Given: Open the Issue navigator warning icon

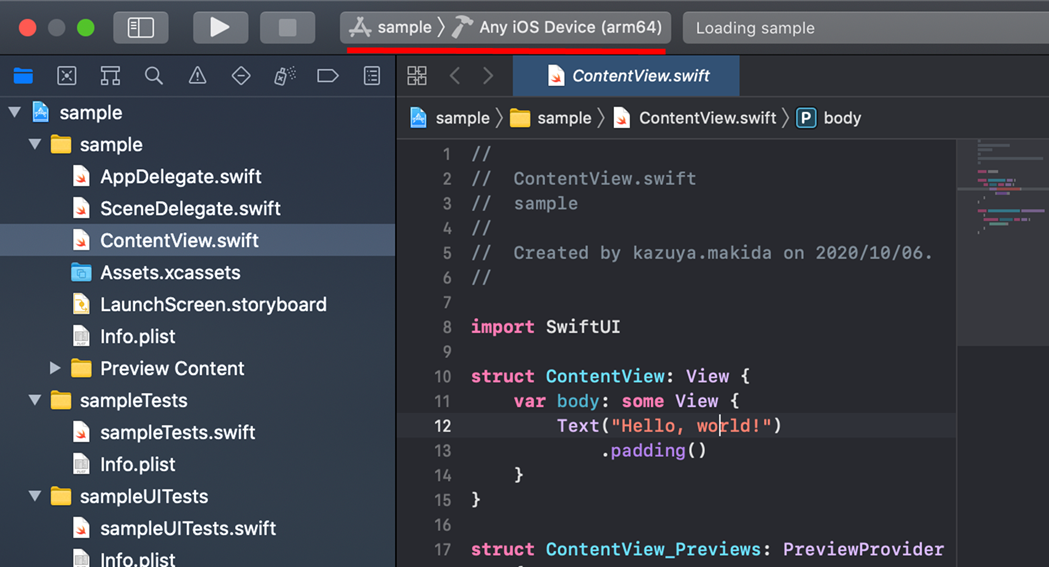Looking at the screenshot, I should (197, 76).
